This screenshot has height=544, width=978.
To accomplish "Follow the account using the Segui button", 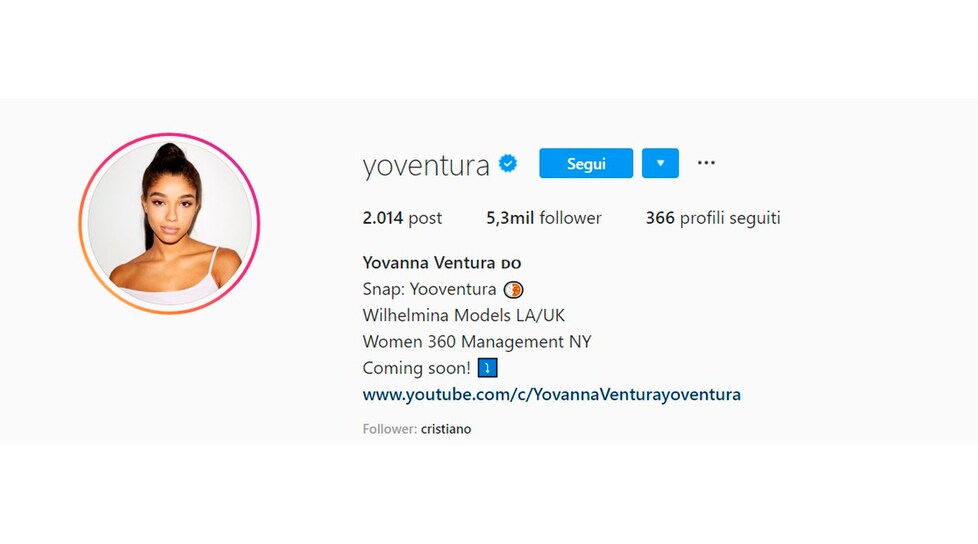I will (x=586, y=163).
